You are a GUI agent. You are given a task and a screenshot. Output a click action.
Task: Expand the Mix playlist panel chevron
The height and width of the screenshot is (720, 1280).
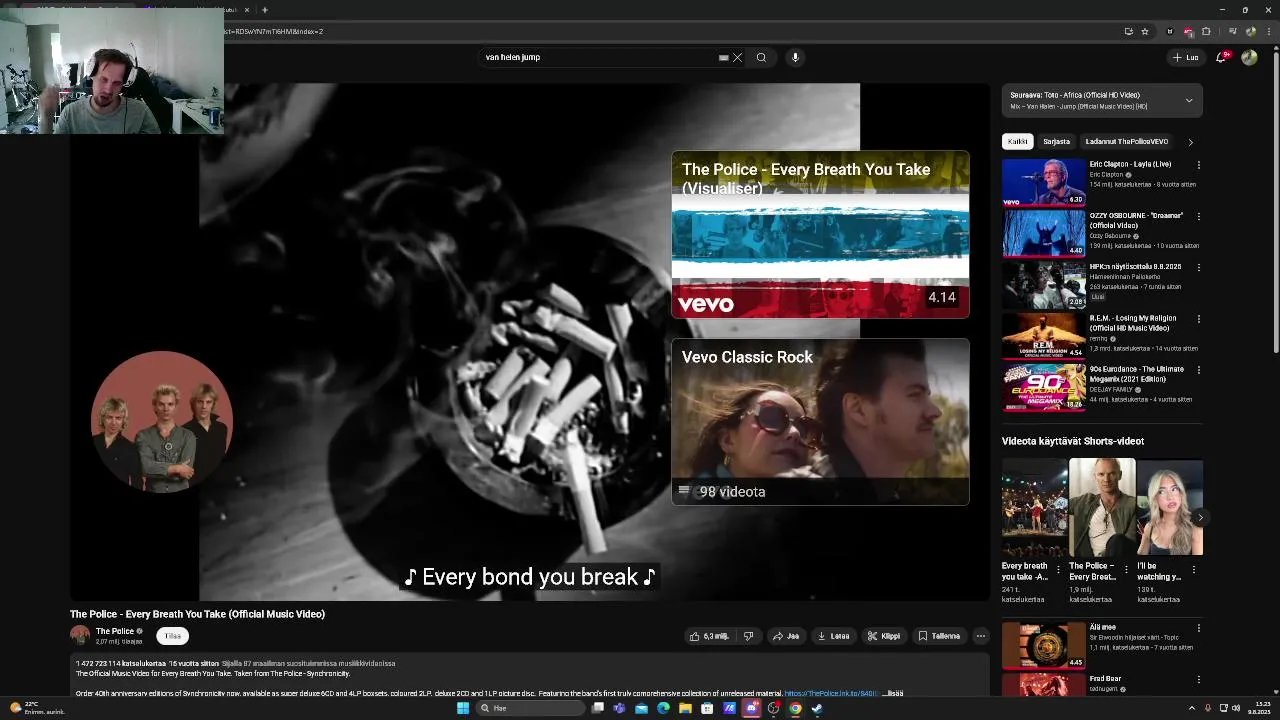tap(1189, 100)
